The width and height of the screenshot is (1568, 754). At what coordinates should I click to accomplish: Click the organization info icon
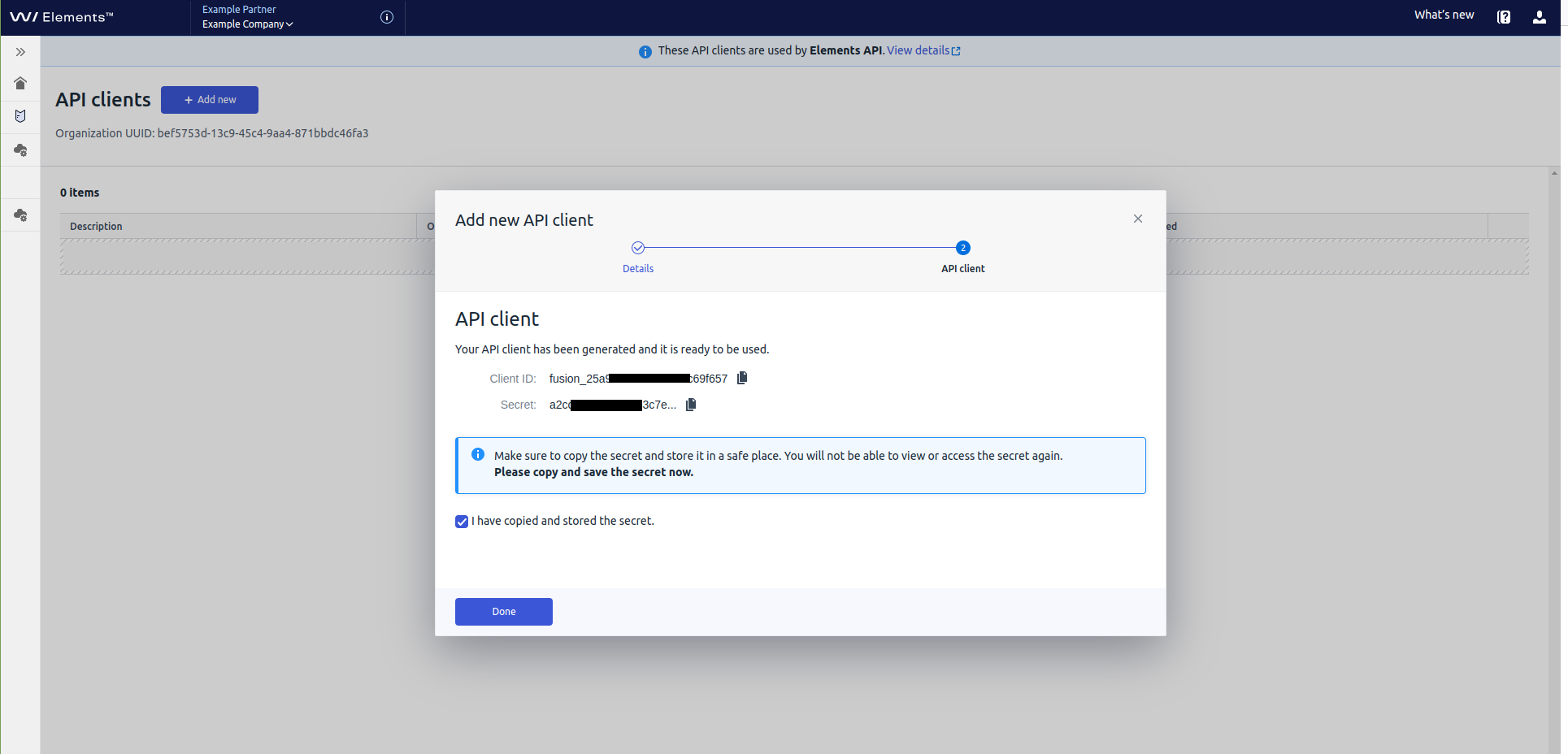[387, 17]
